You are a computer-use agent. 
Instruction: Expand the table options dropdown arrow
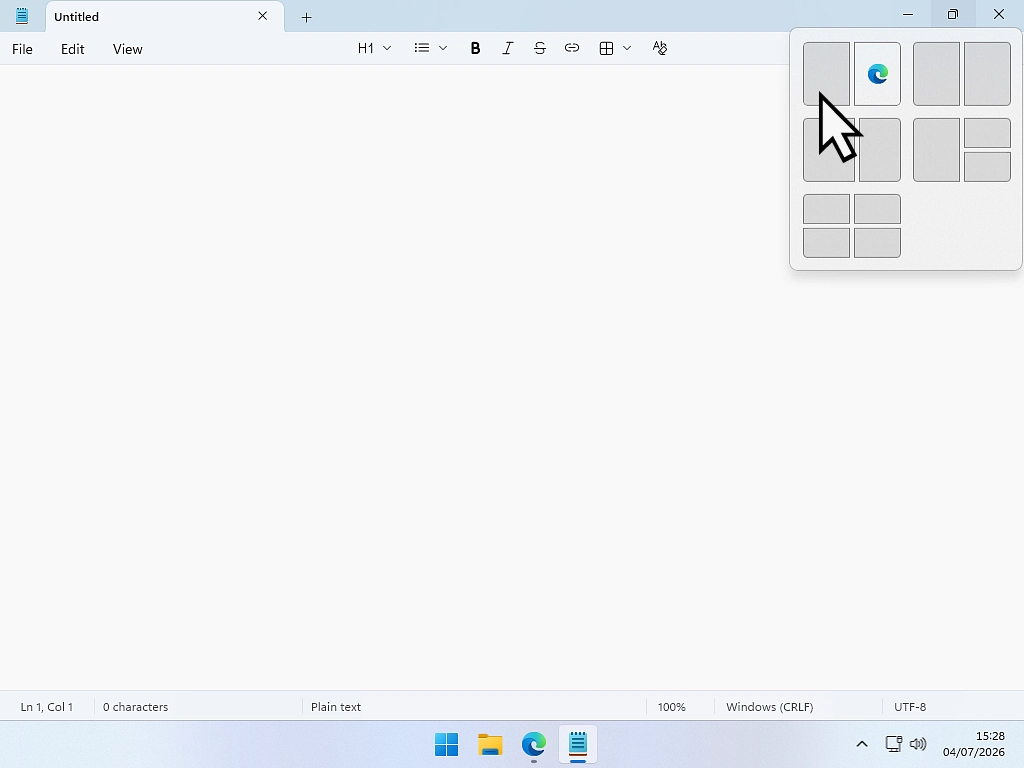pos(627,48)
